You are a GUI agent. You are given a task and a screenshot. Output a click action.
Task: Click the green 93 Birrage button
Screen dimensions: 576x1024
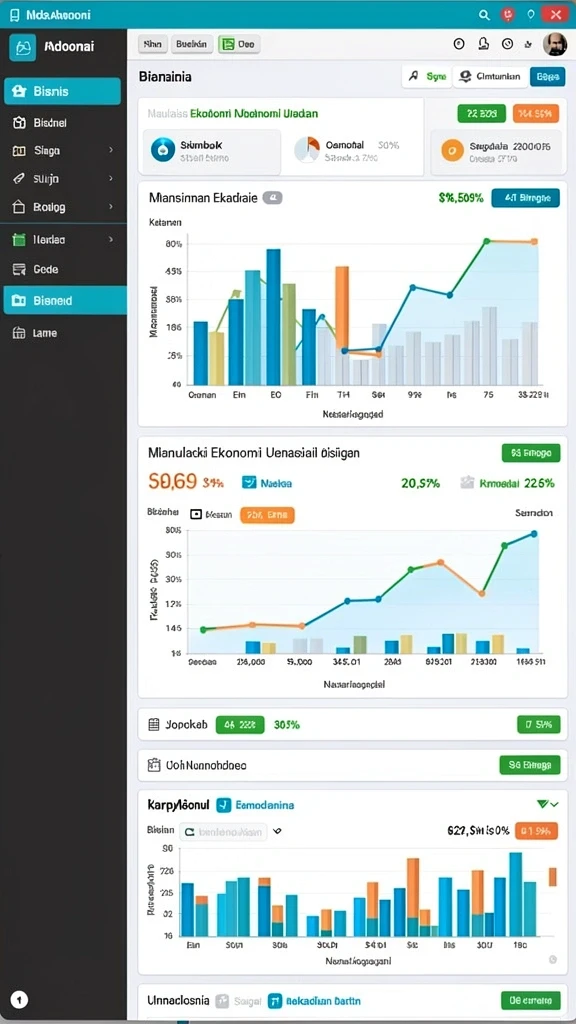531,453
